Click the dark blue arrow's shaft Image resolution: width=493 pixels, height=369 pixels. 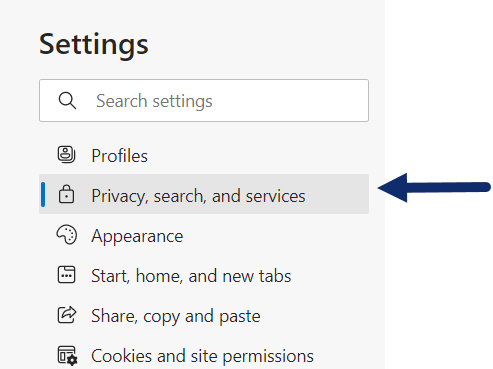(x=448, y=187)
